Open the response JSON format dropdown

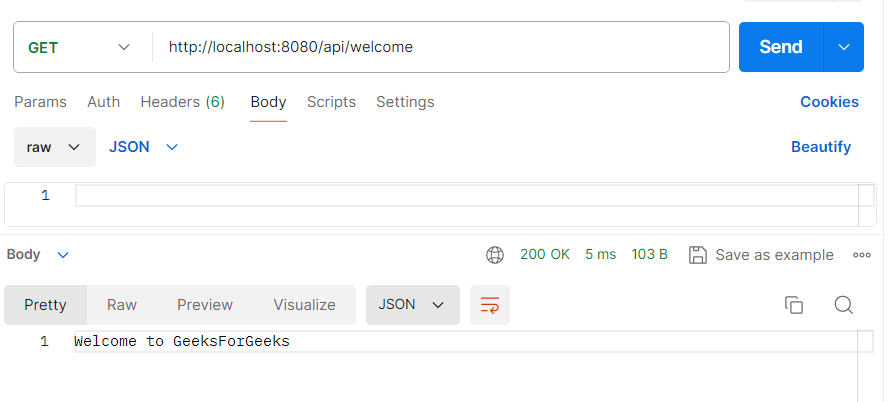point(412,305)
